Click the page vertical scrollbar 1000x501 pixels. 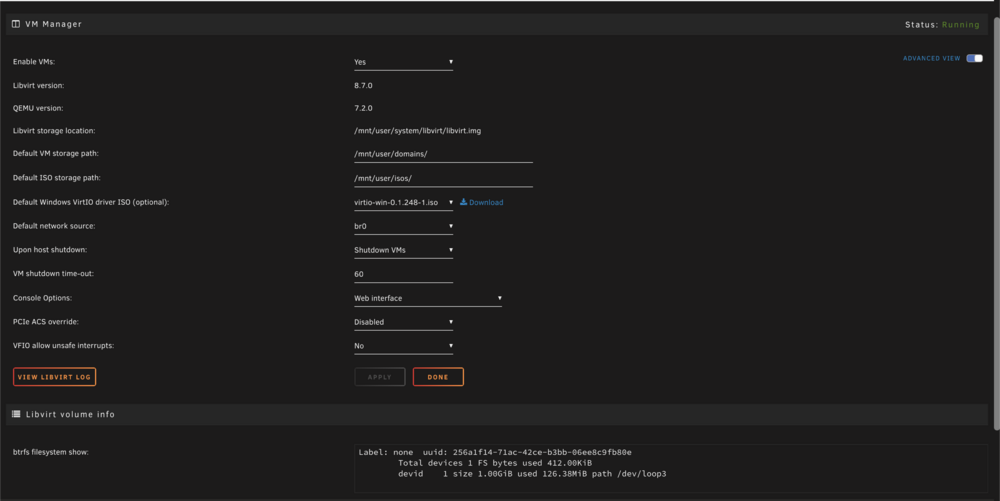[x=997, y=223]
